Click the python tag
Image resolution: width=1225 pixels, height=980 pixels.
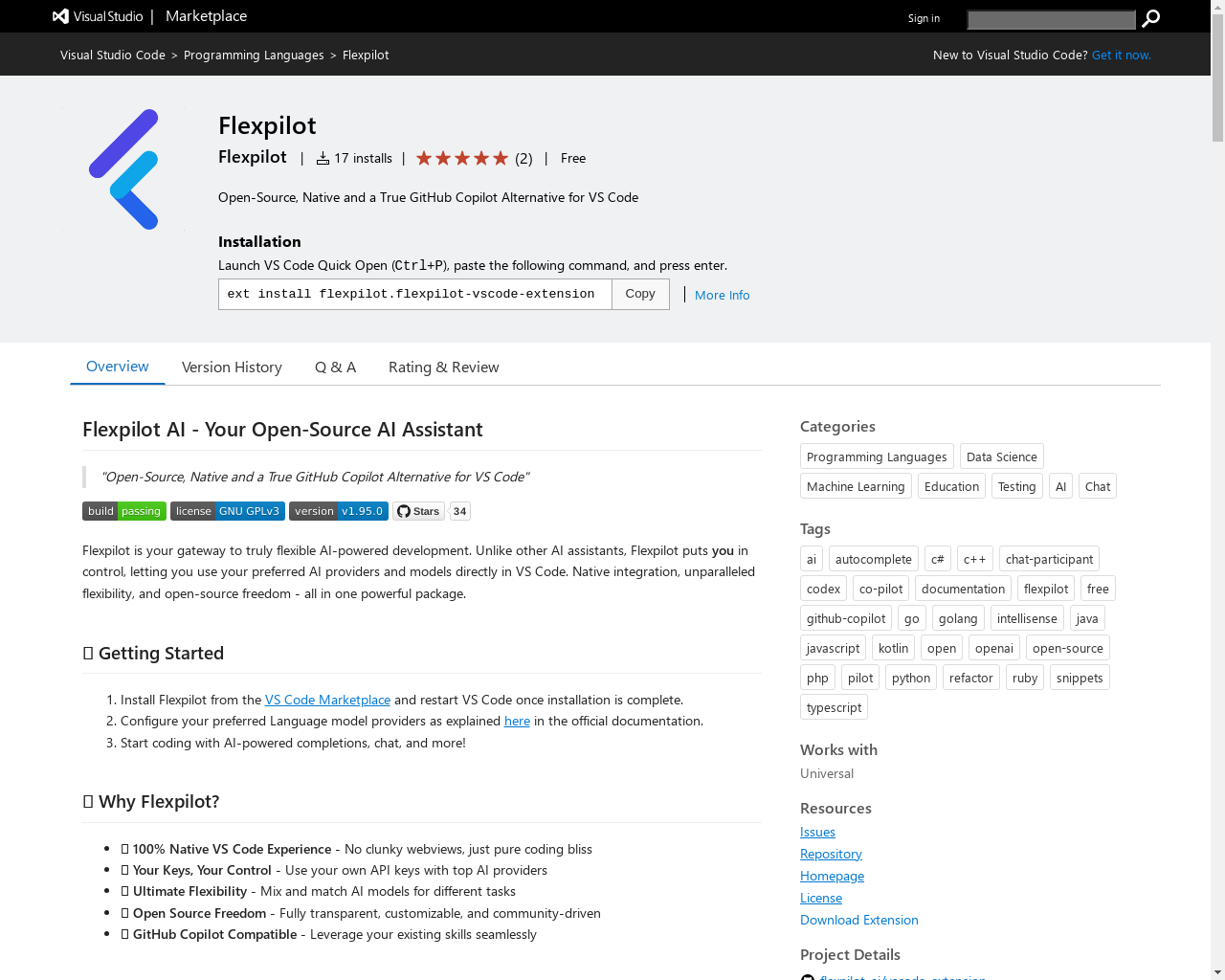(911, 678)
